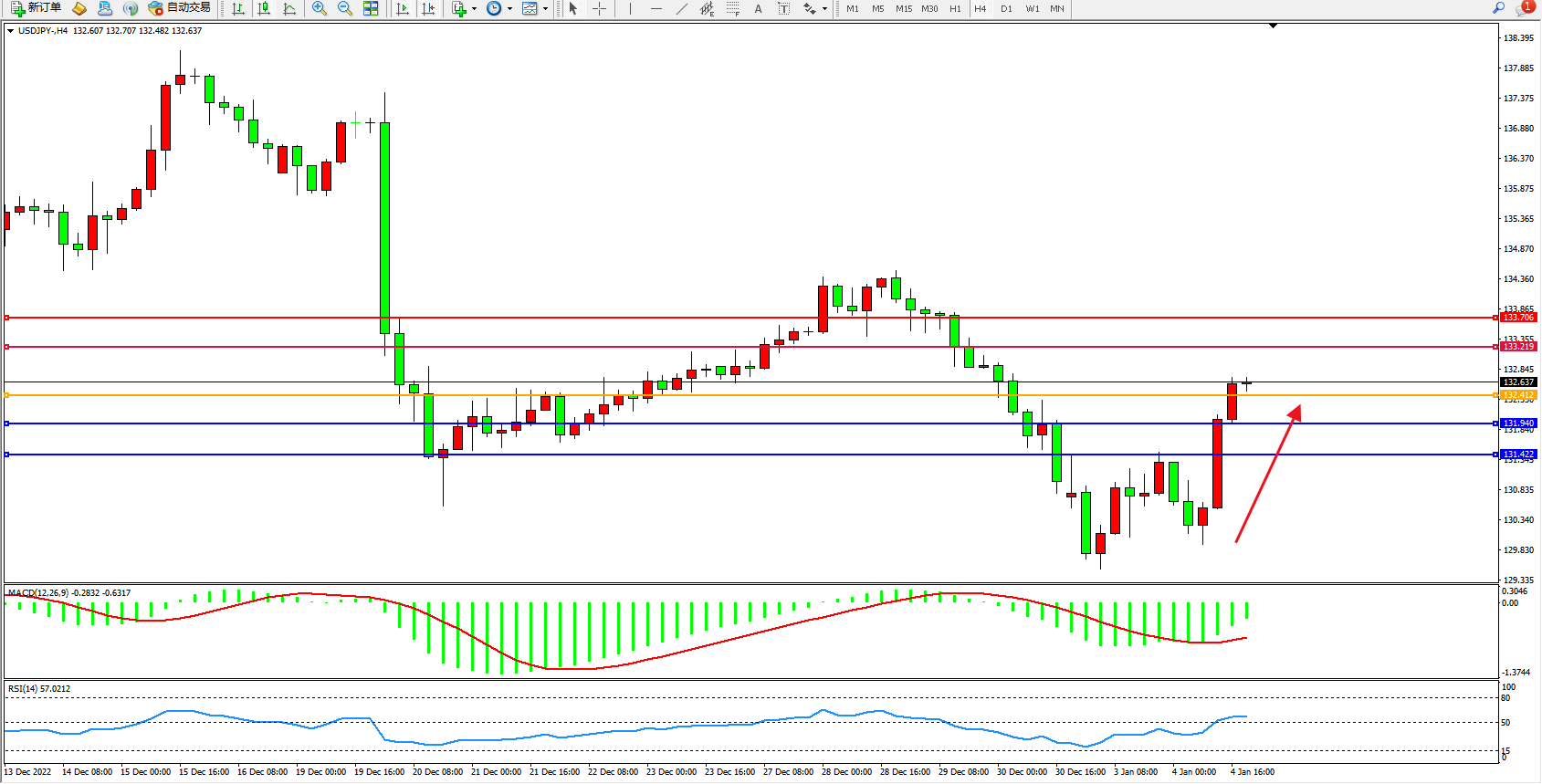1542x784 pixels.
Task: Click the red 133.706 price level label
Action: pyautogui.click(x=1518, y=318)
